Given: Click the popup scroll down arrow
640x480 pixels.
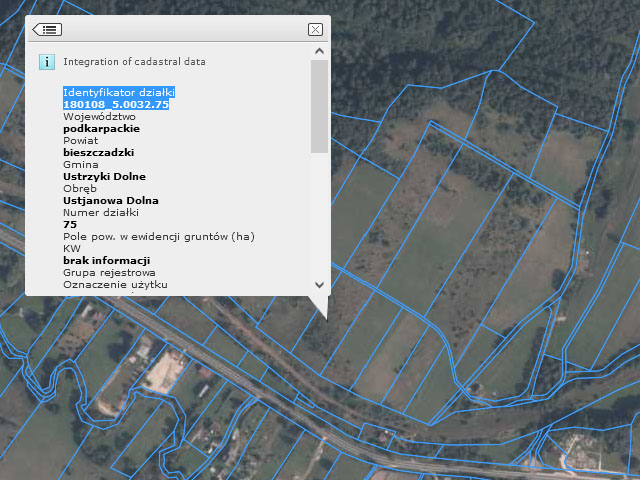Looking at the screenshot, I should [x=319, y=284].
